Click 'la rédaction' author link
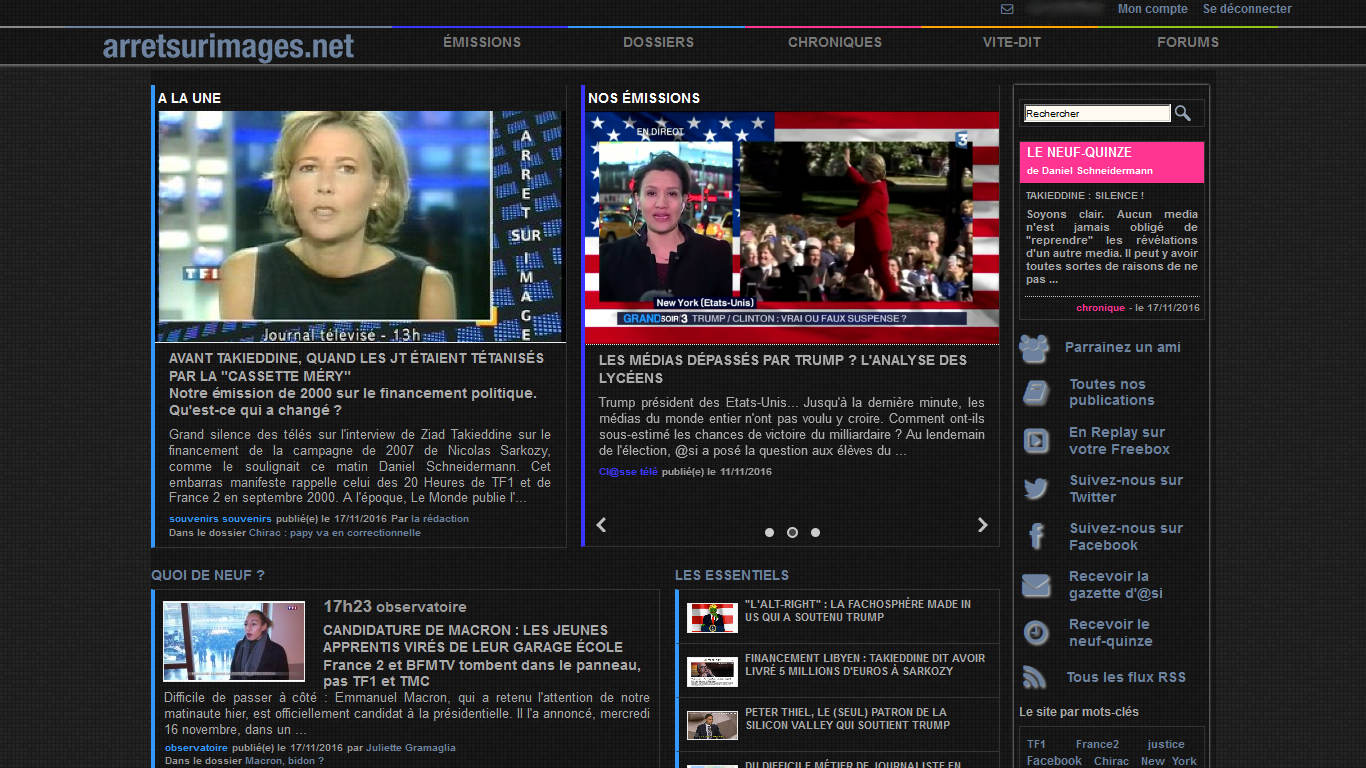Image resolution: width=1366 pixels, height=768 pixels. click(x=440, y=519)
